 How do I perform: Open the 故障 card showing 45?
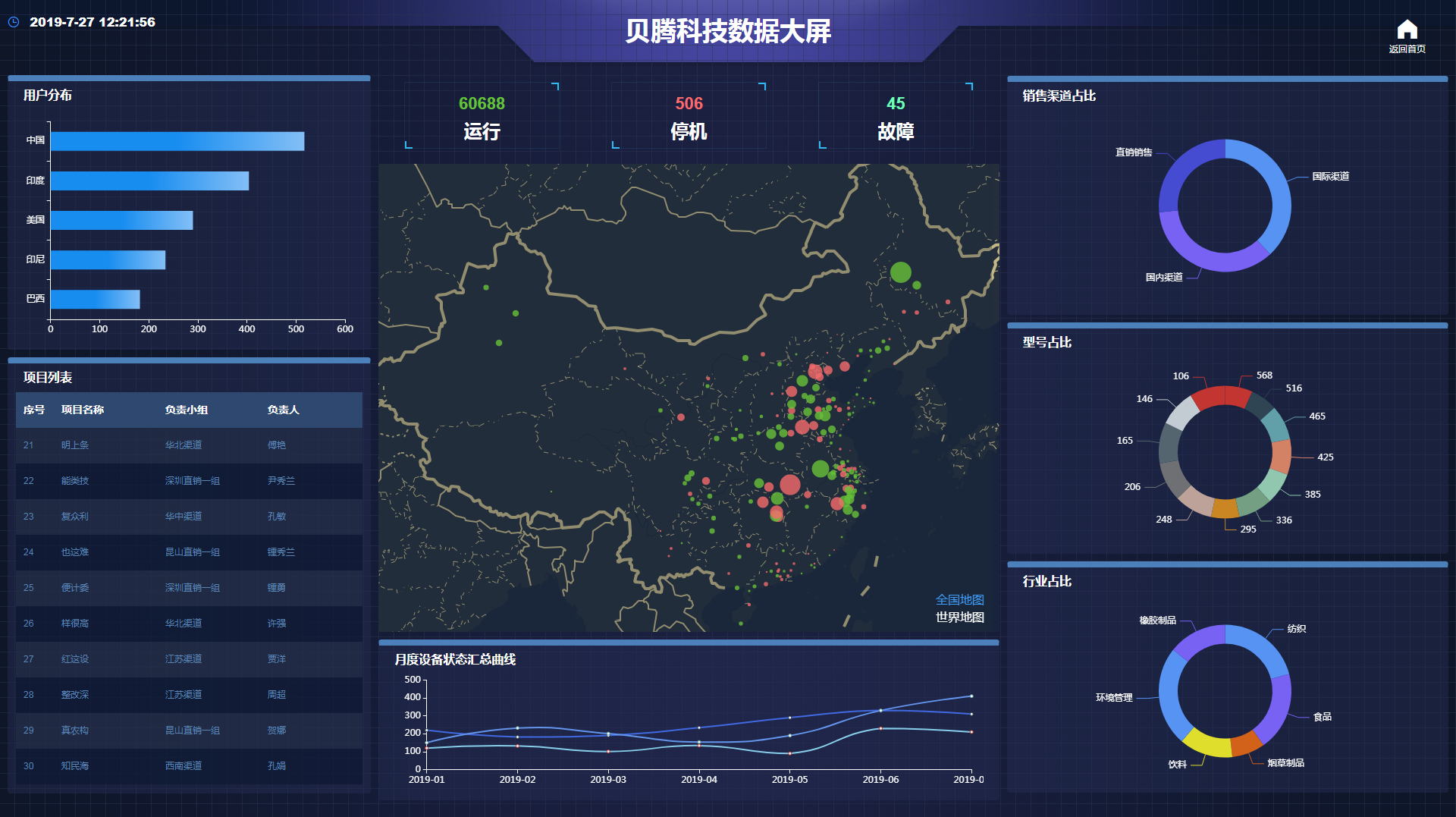pos(896,117)
